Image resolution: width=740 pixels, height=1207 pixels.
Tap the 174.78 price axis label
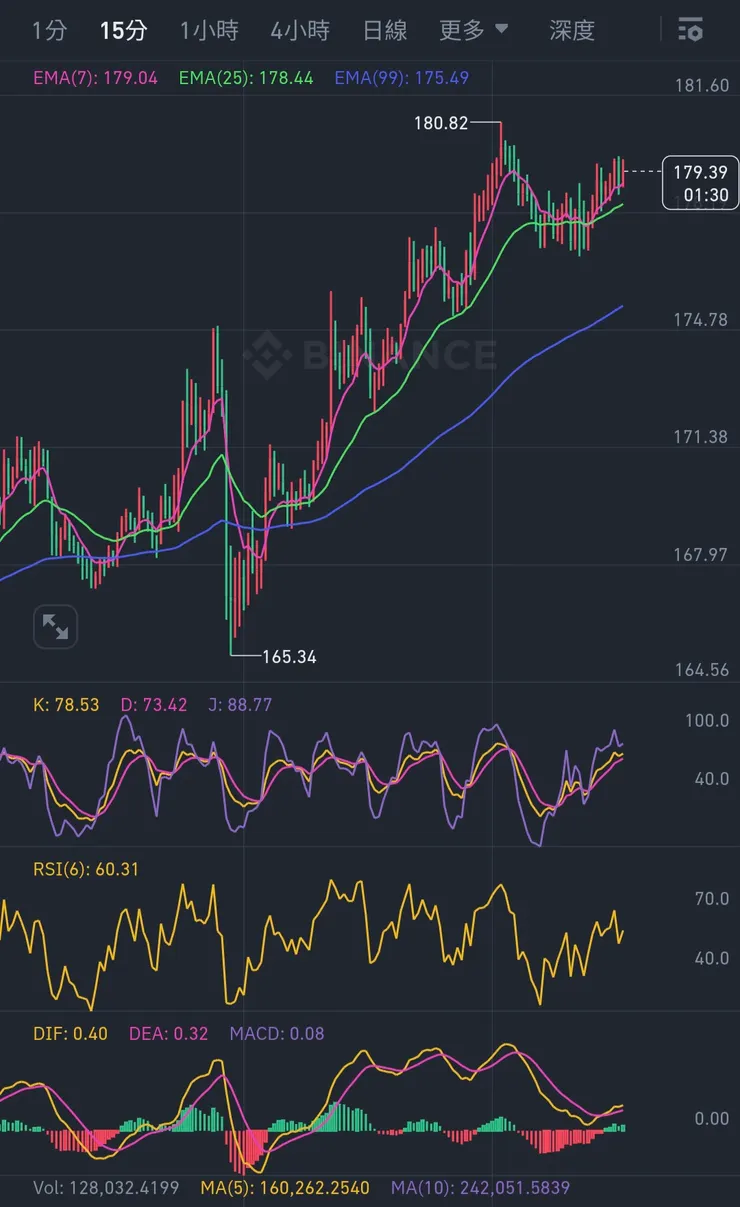tap(702, 320)
